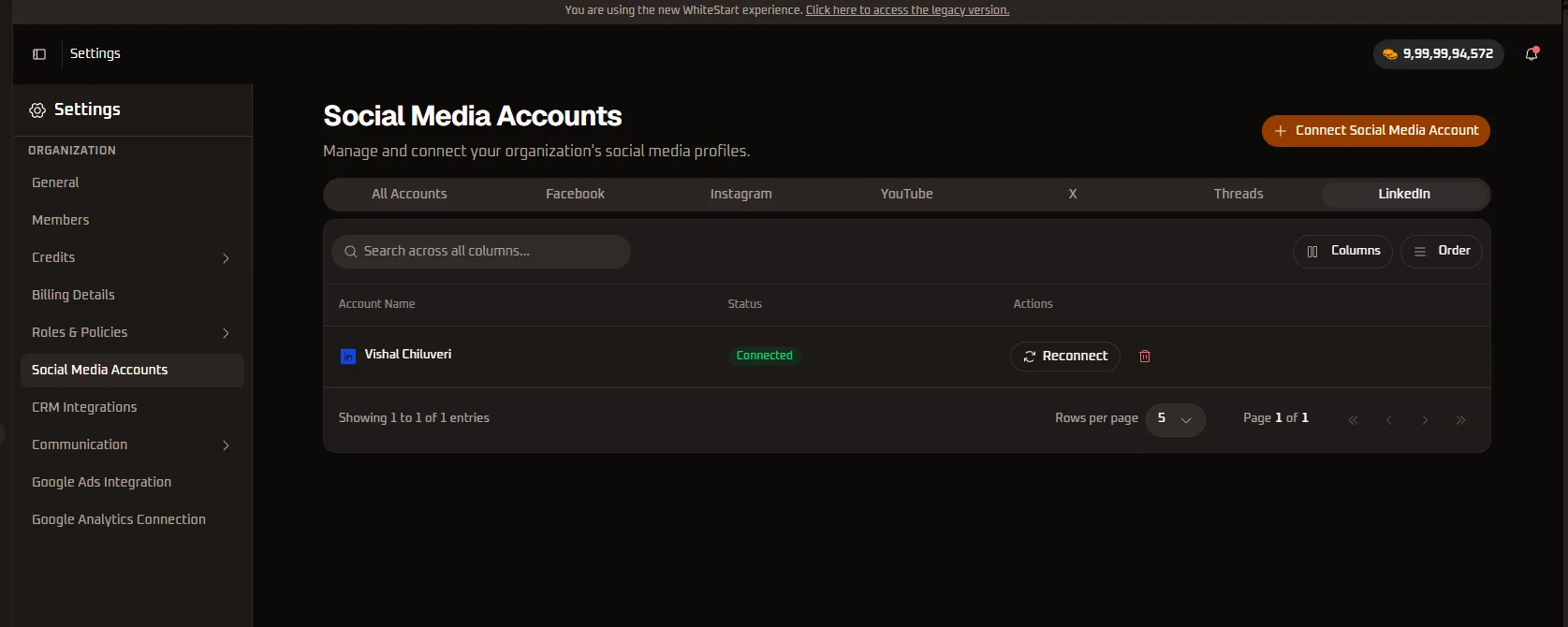Viewport: 1568px width, 627px height.
Task: Switch to the YouTube tab
Action: [x=906, y=194]
